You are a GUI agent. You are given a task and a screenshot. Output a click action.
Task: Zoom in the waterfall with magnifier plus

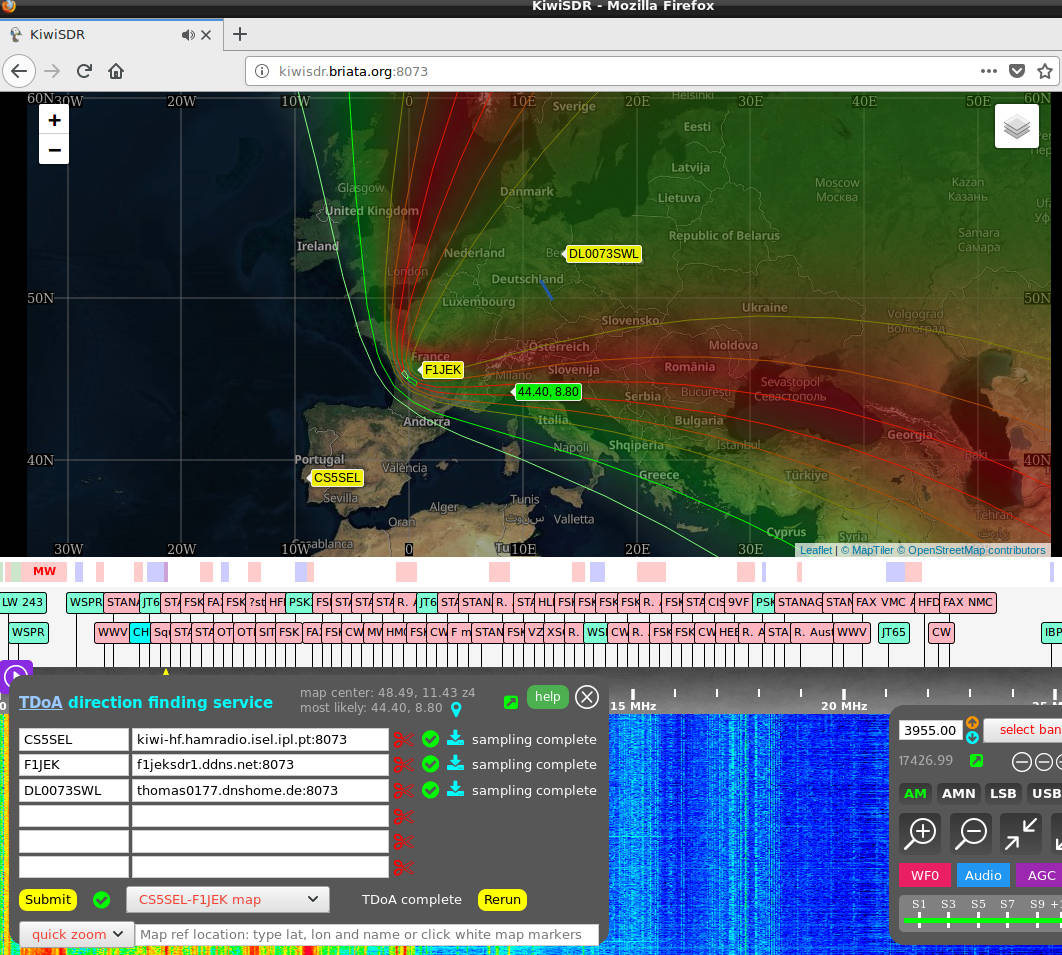click(920, 832)
